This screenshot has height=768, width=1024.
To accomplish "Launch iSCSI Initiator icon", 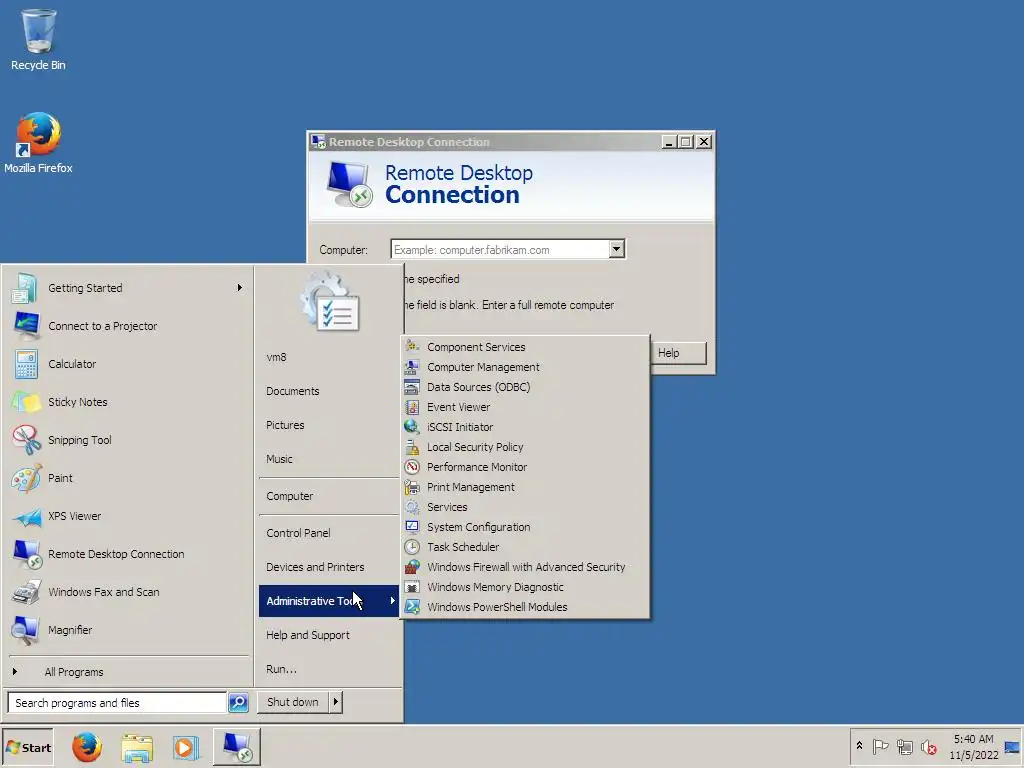I will click(411, 426).
